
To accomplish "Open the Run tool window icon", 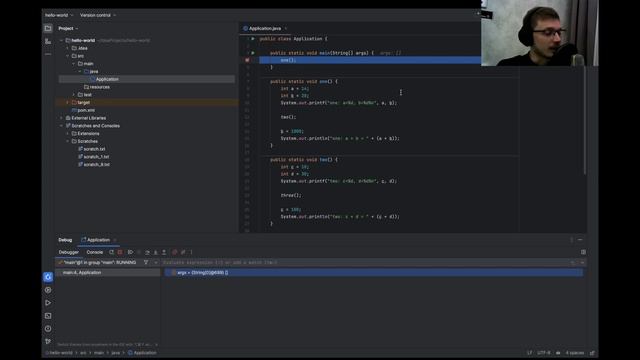I will 48,303.
